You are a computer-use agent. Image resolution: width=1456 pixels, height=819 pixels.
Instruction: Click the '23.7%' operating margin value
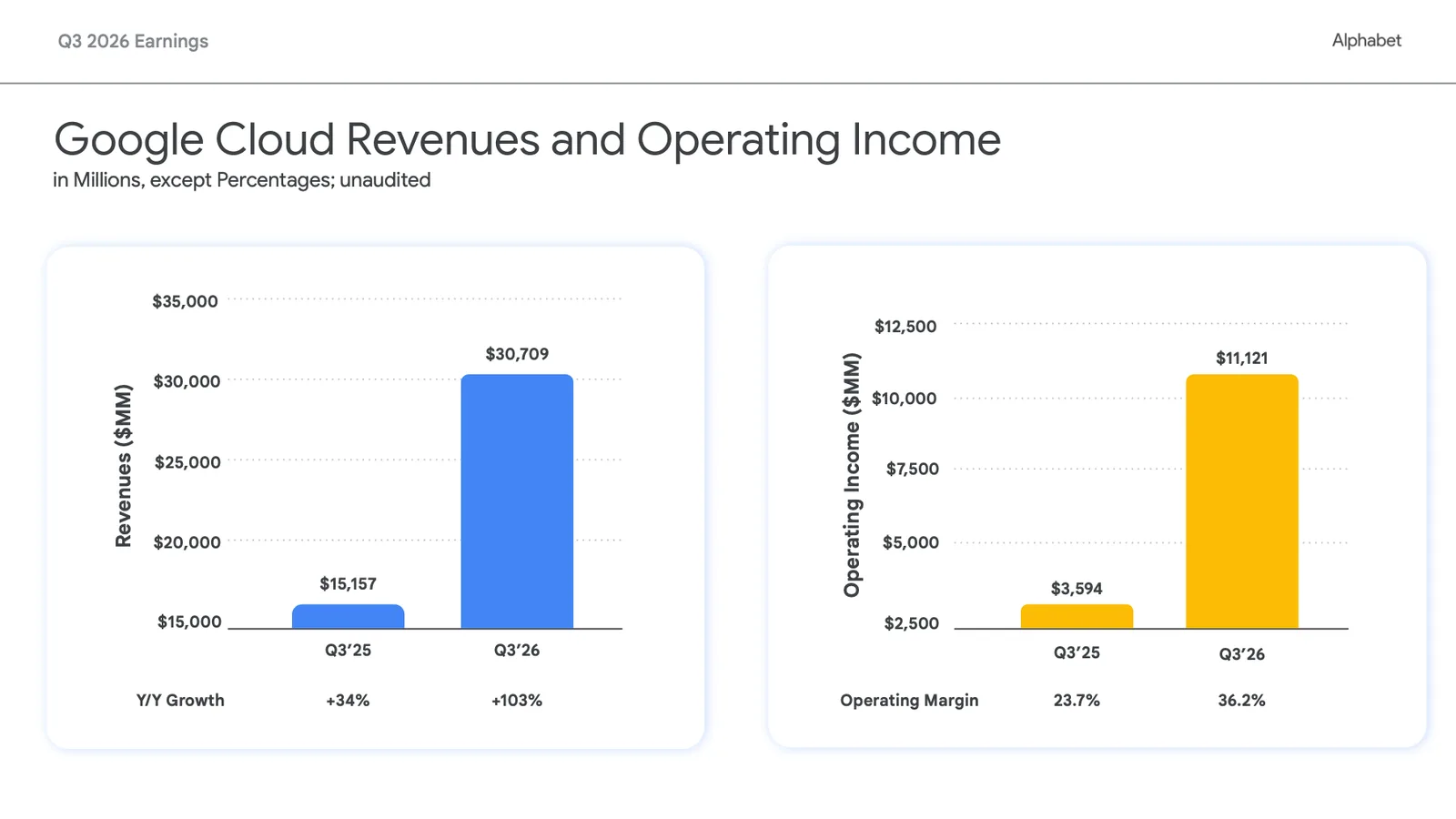point(1077,701)
